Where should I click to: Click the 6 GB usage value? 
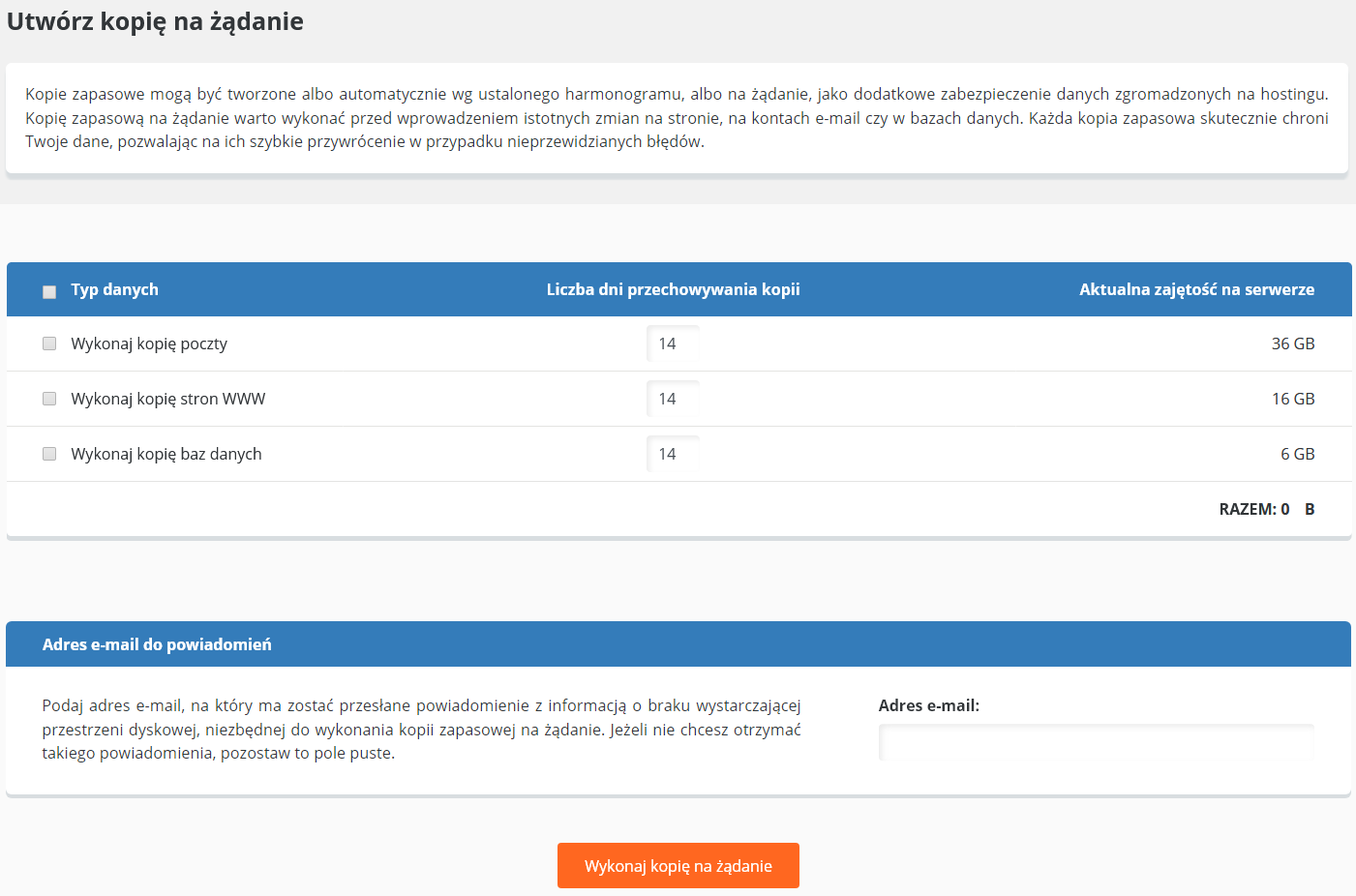[x=1297, y=454]
